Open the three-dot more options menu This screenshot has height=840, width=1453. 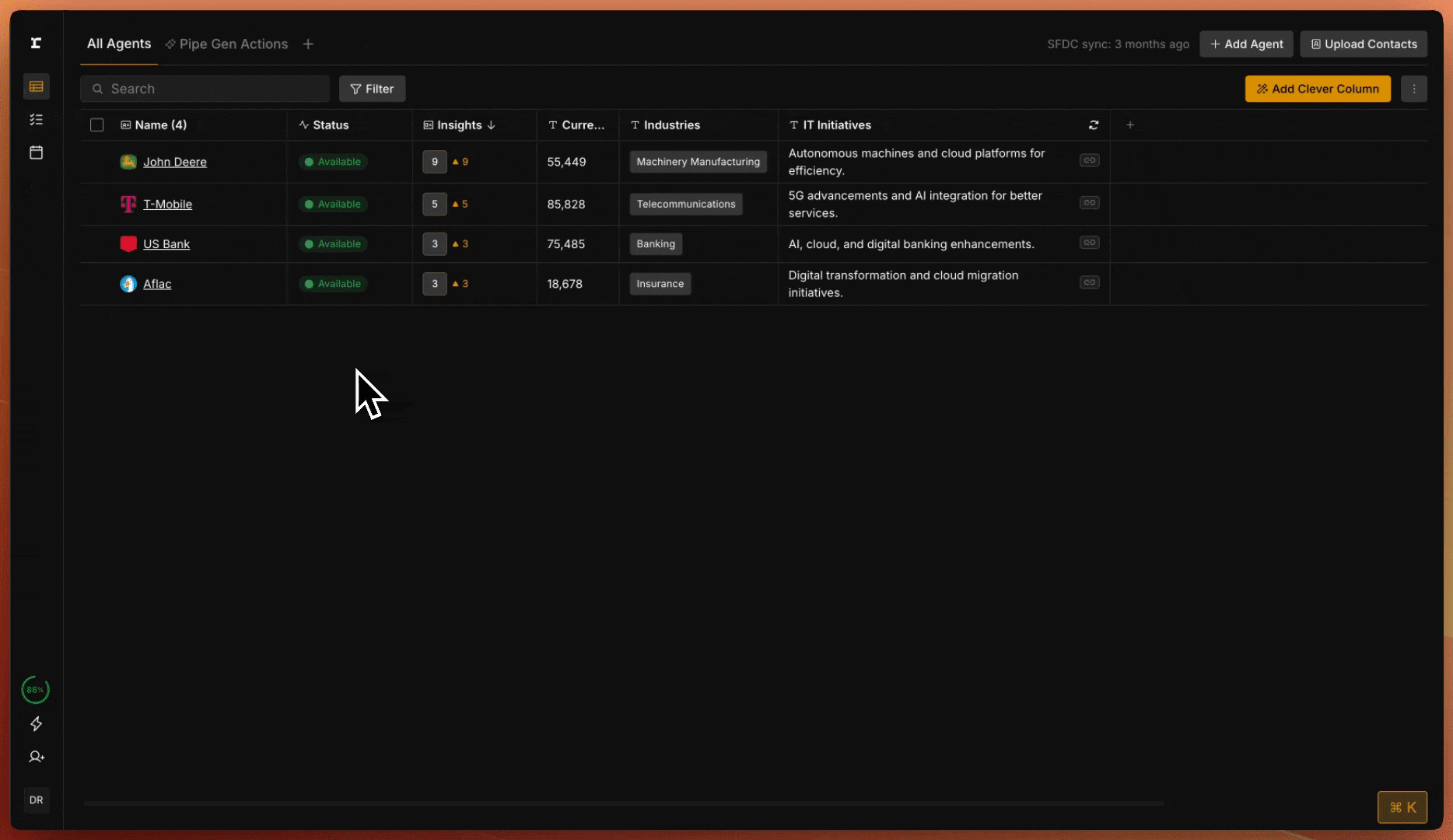click(1413, 89)
